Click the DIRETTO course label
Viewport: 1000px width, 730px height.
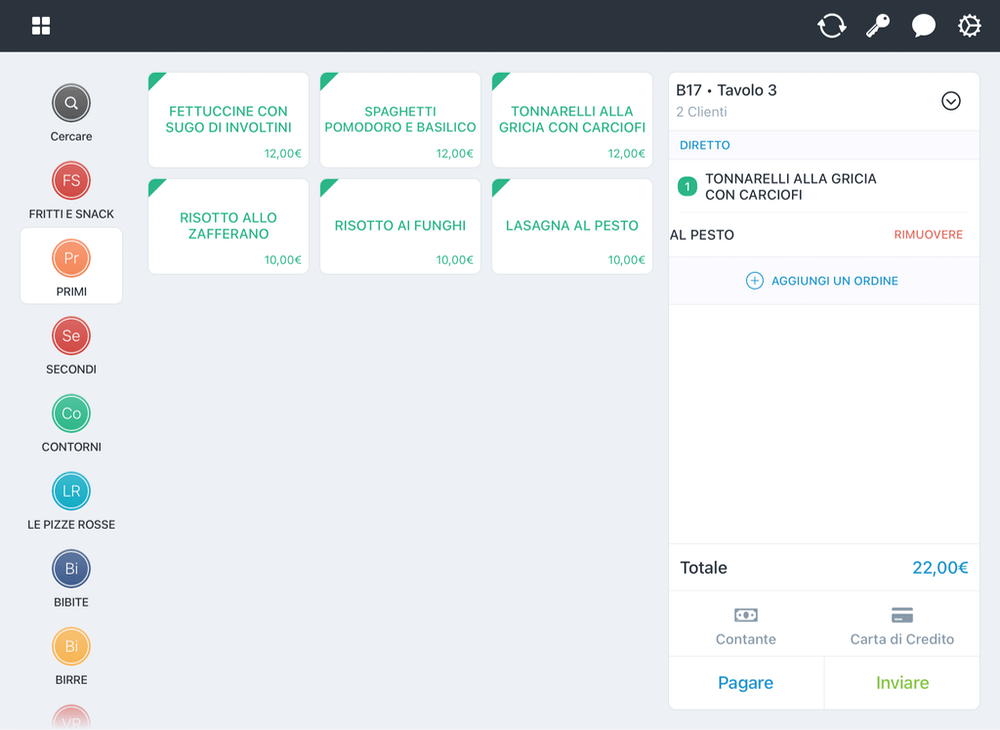click(705, 145)
